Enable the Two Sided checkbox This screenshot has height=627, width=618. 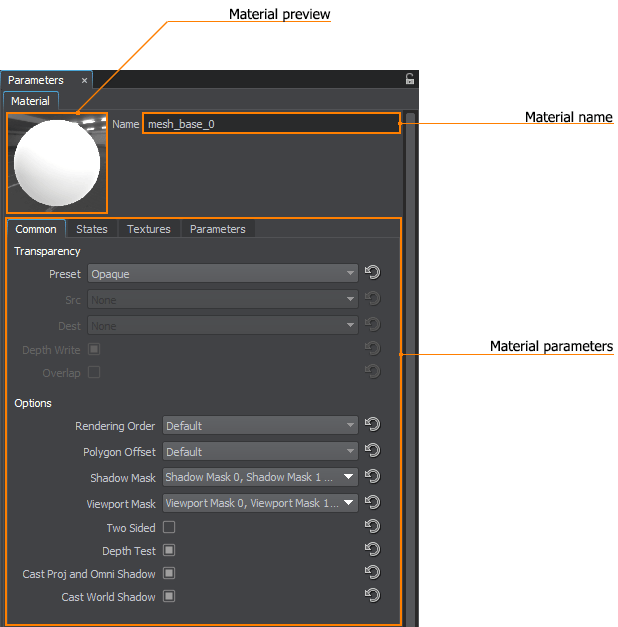[x=169, y=527]
